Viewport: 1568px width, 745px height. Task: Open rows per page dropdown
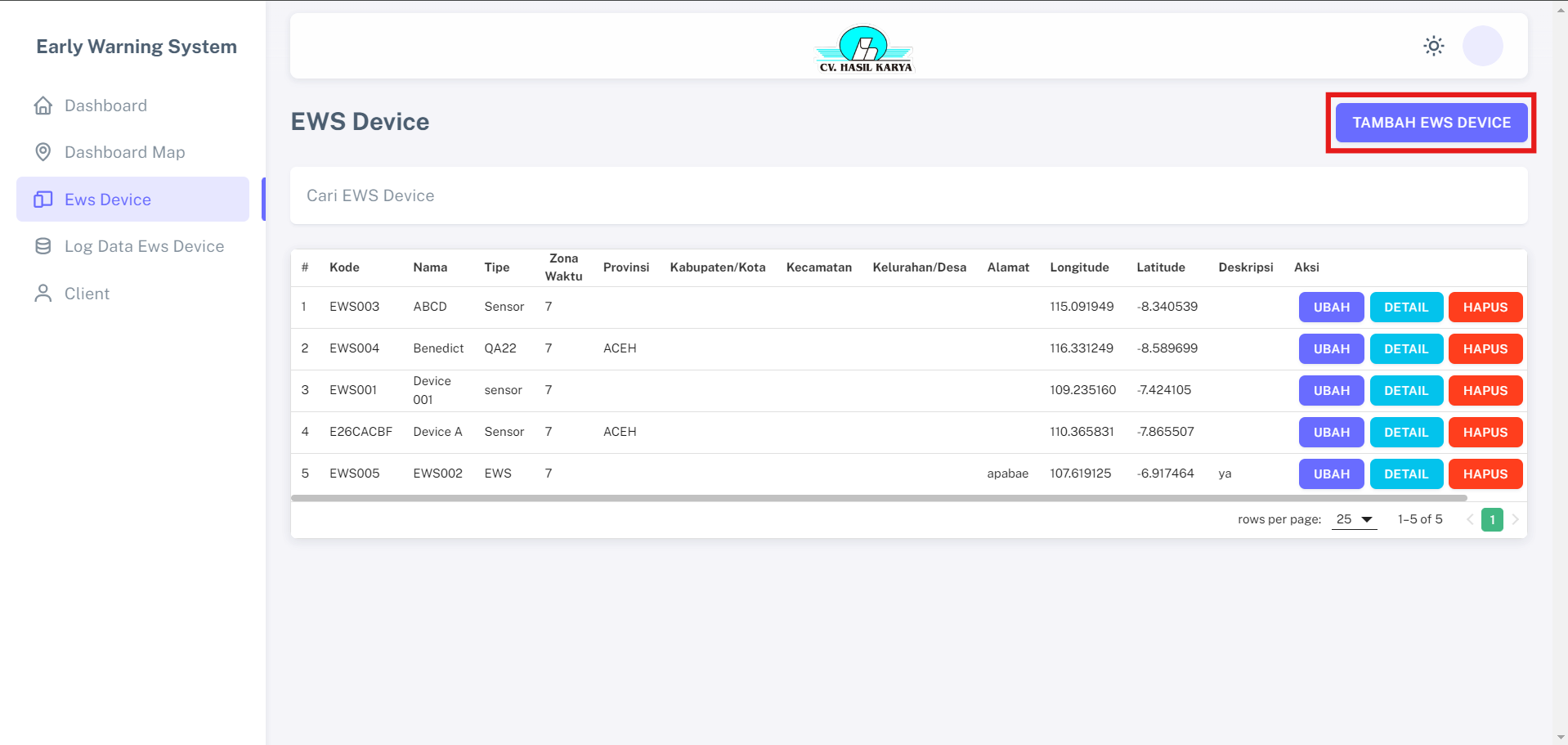pos(1354,519)
